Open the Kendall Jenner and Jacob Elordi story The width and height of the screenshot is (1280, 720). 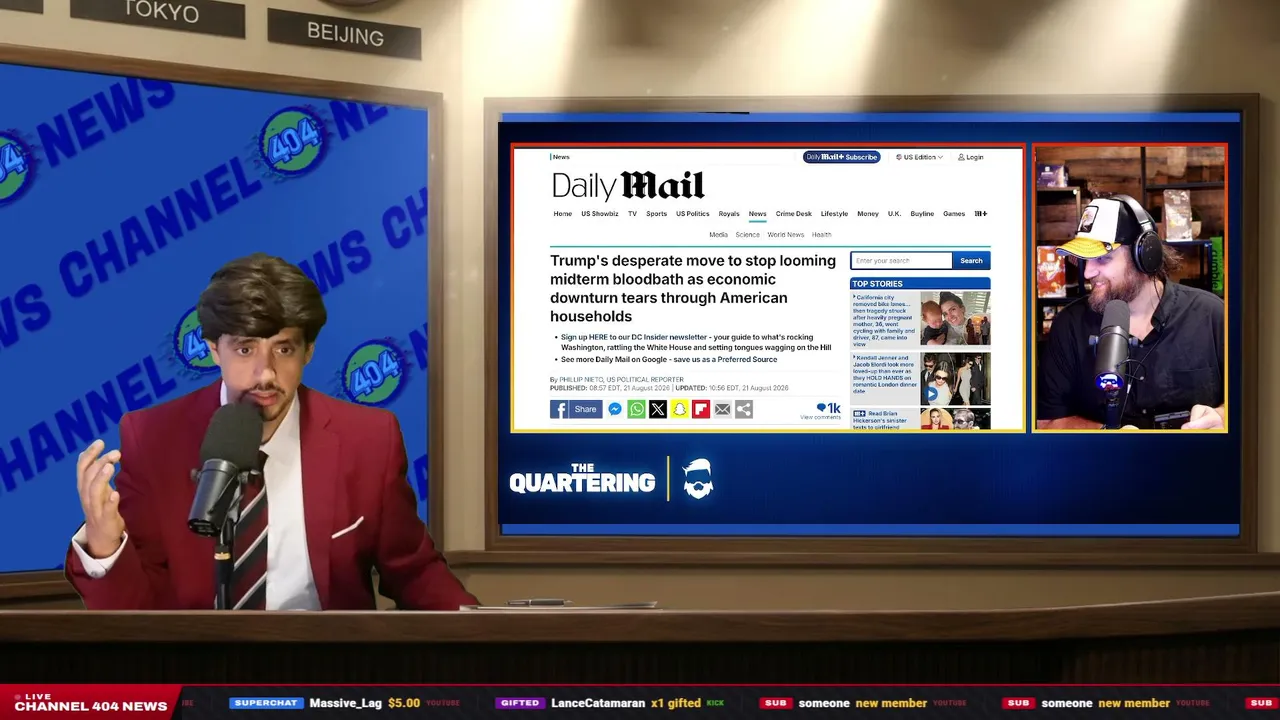[884, 374]
